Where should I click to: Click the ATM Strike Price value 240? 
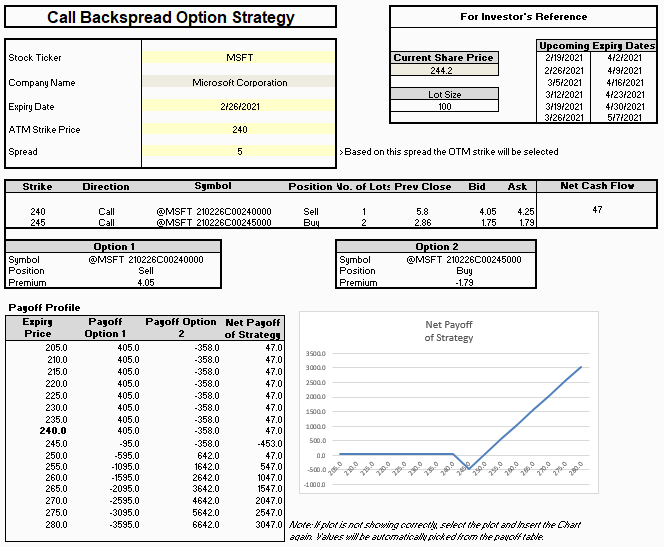[x=239, y=130]
